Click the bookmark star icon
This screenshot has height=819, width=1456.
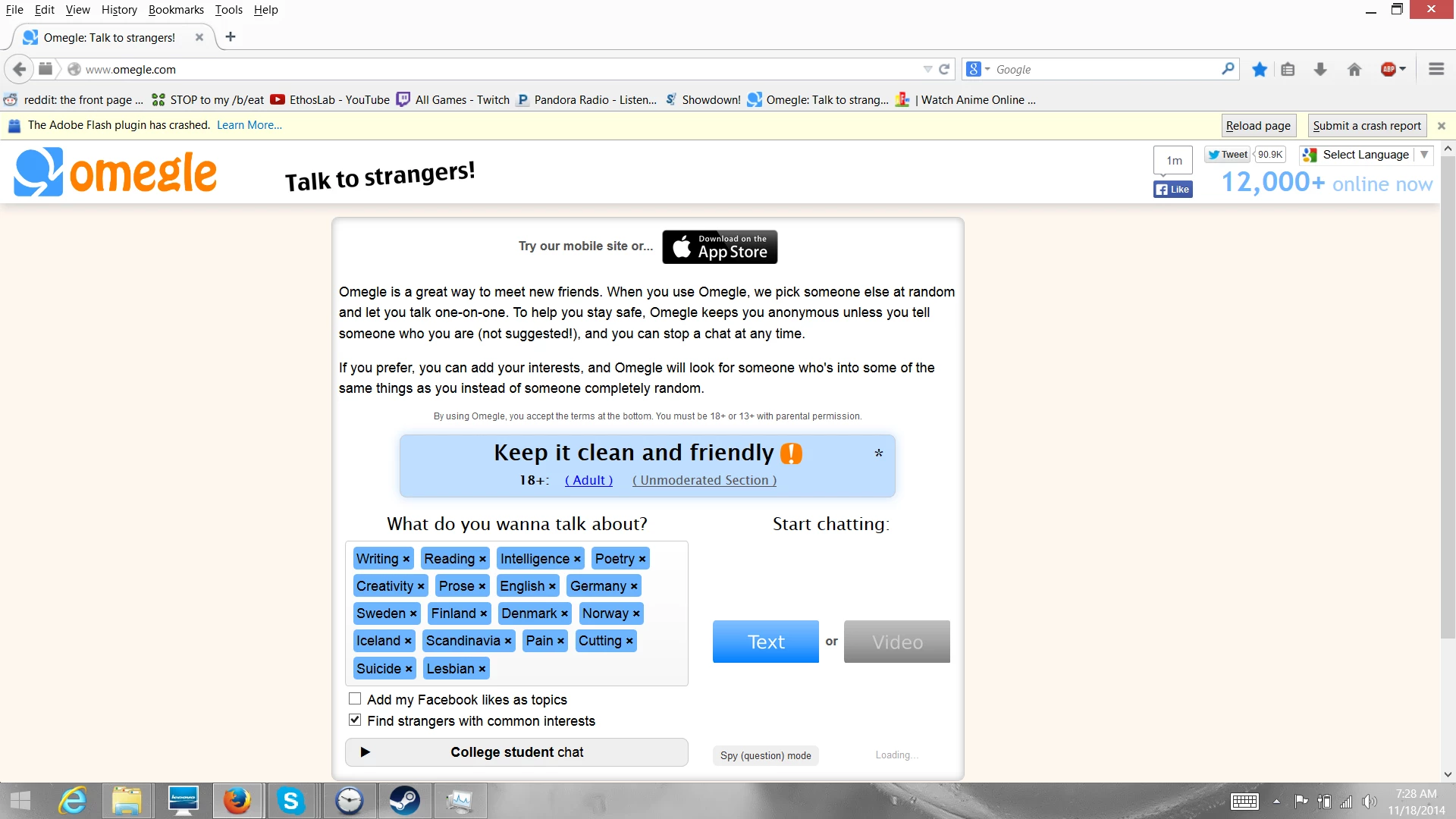pos(1260,69)
